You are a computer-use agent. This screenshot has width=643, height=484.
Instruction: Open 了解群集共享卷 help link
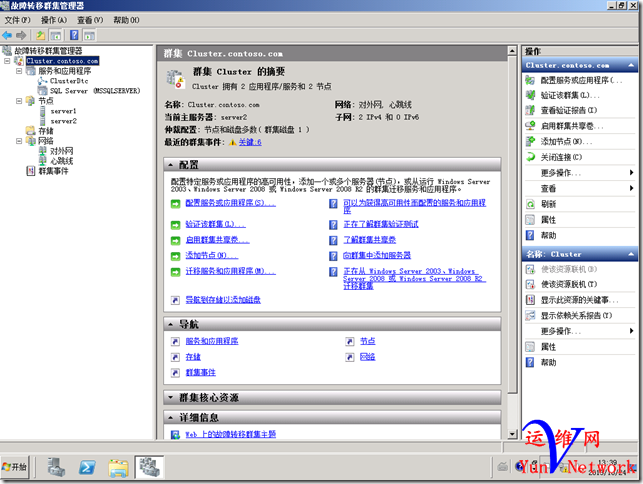coord(369,240)
